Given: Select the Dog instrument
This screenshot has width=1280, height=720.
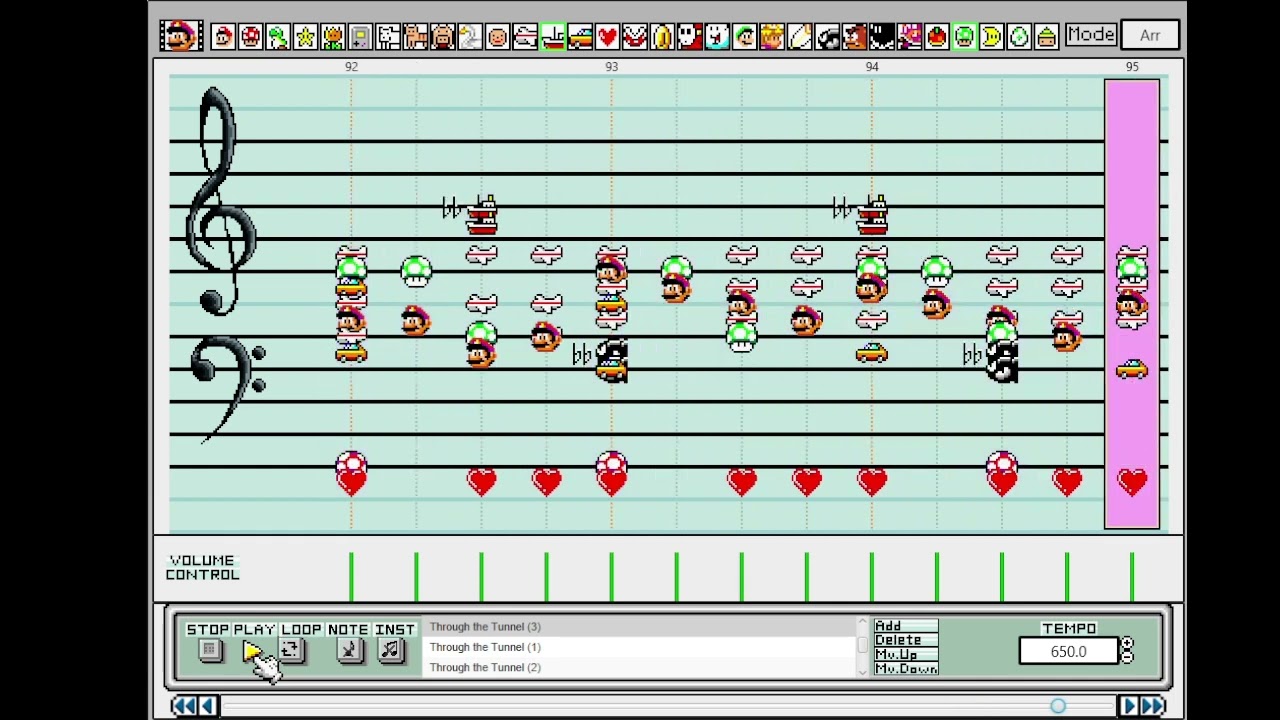Looking at the screenshot, I should click(388, 37).
